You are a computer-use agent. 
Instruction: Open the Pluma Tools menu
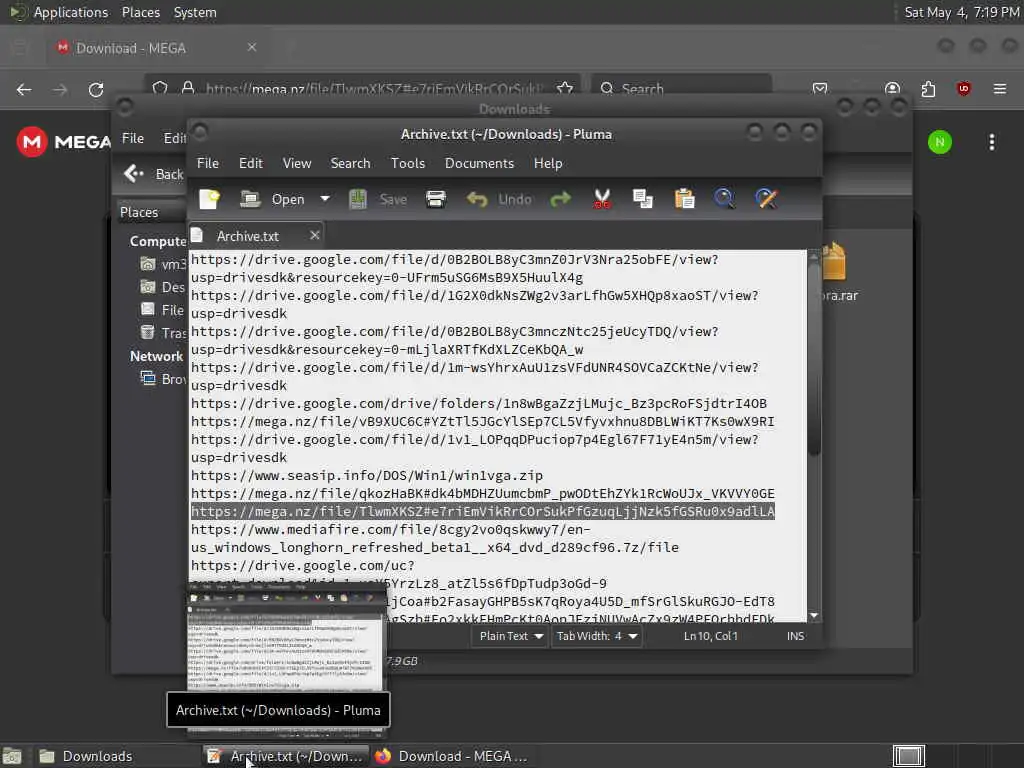[x=408, y=163]
